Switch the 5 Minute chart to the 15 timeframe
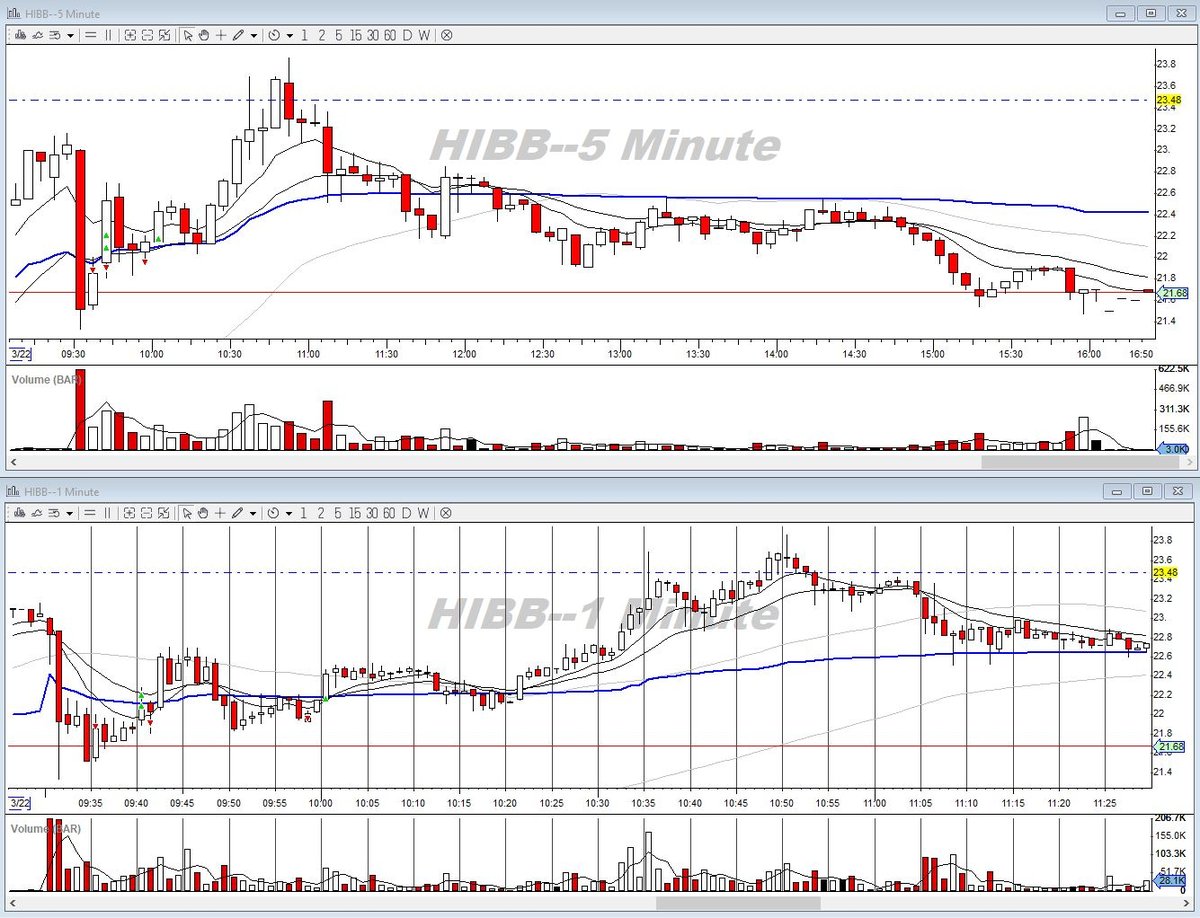Screen dimensions: 1200x918 [x=356, y=35]
